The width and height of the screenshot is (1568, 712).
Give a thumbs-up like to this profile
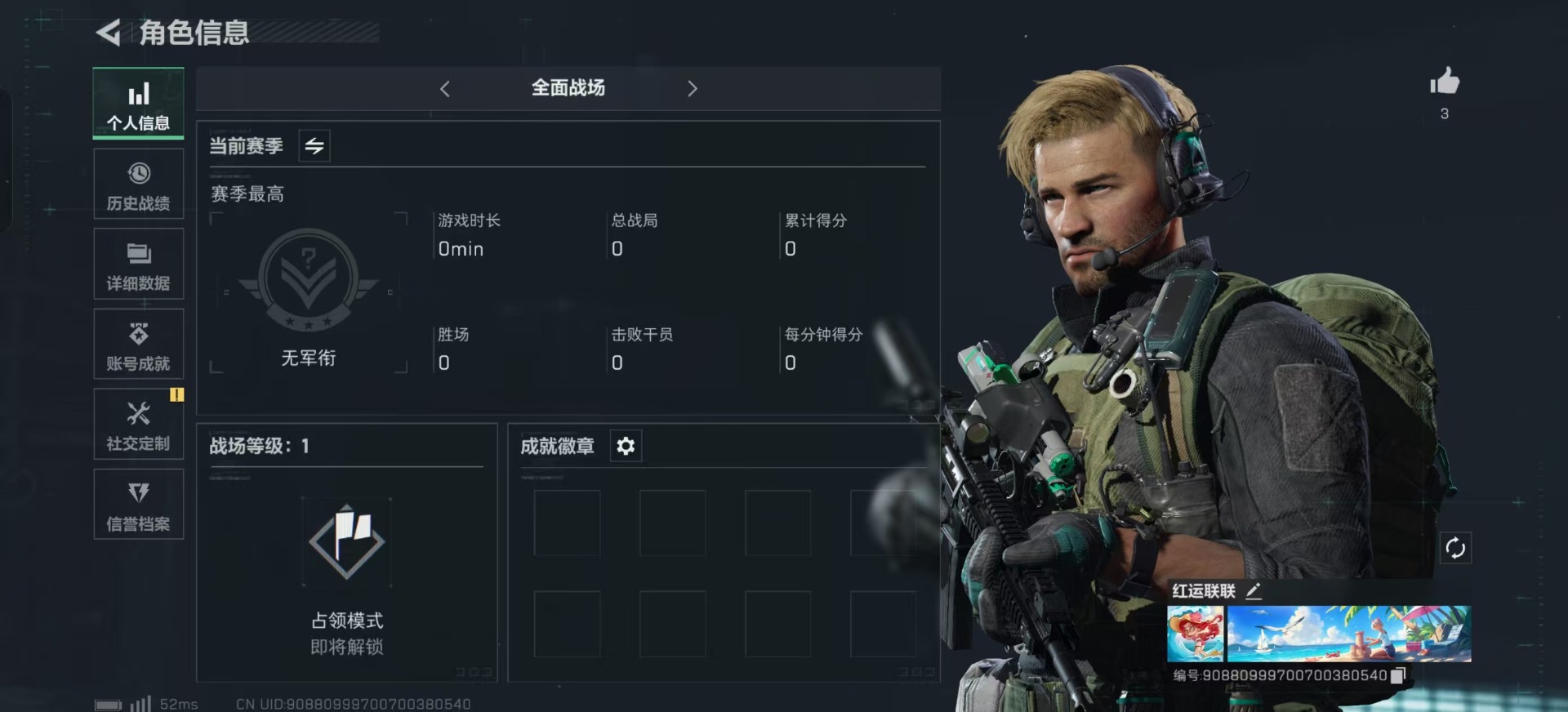point(1444,81)
